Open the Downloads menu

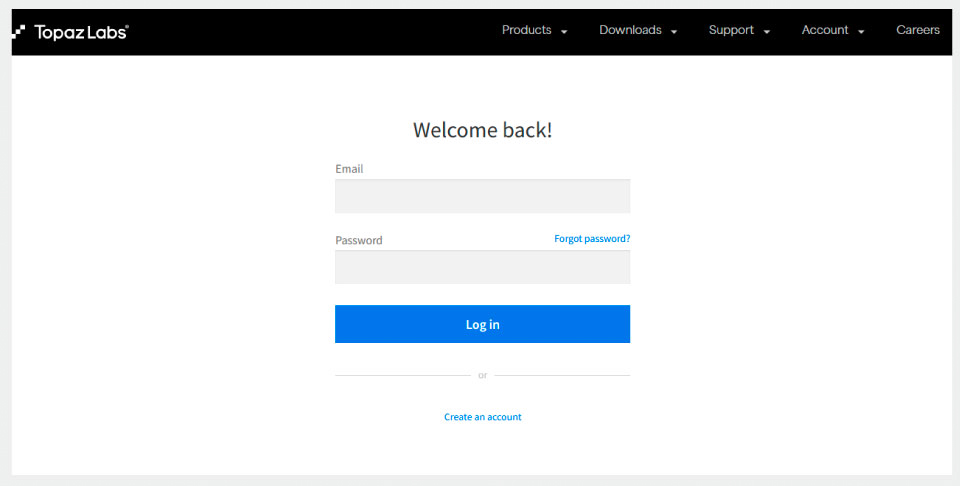coord(630,30)
